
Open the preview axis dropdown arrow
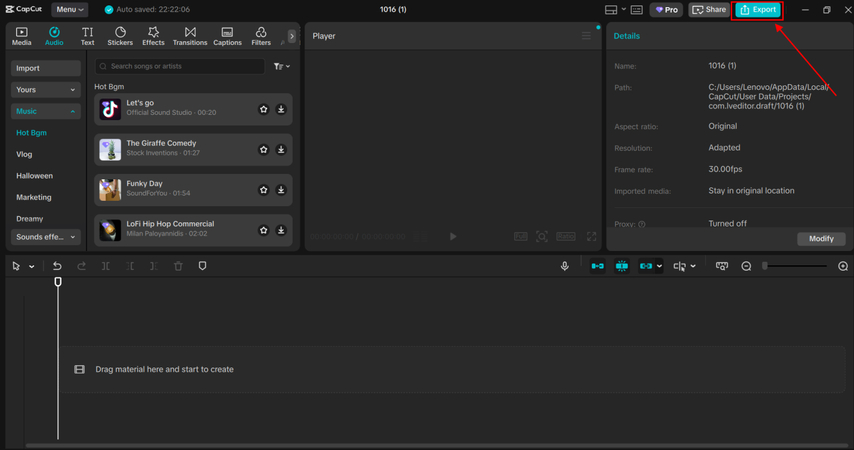[693, 266]
